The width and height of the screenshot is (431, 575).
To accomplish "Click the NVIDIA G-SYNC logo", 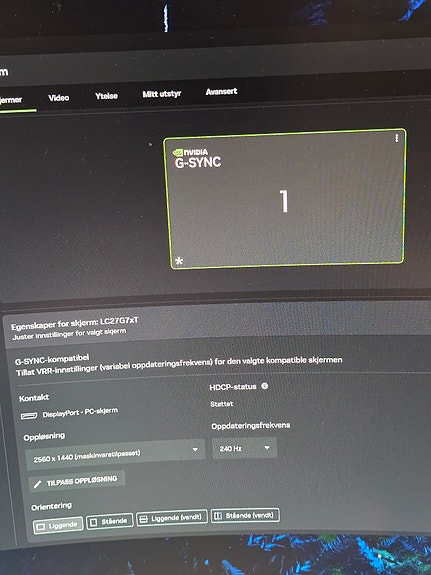I will point(197,158).
